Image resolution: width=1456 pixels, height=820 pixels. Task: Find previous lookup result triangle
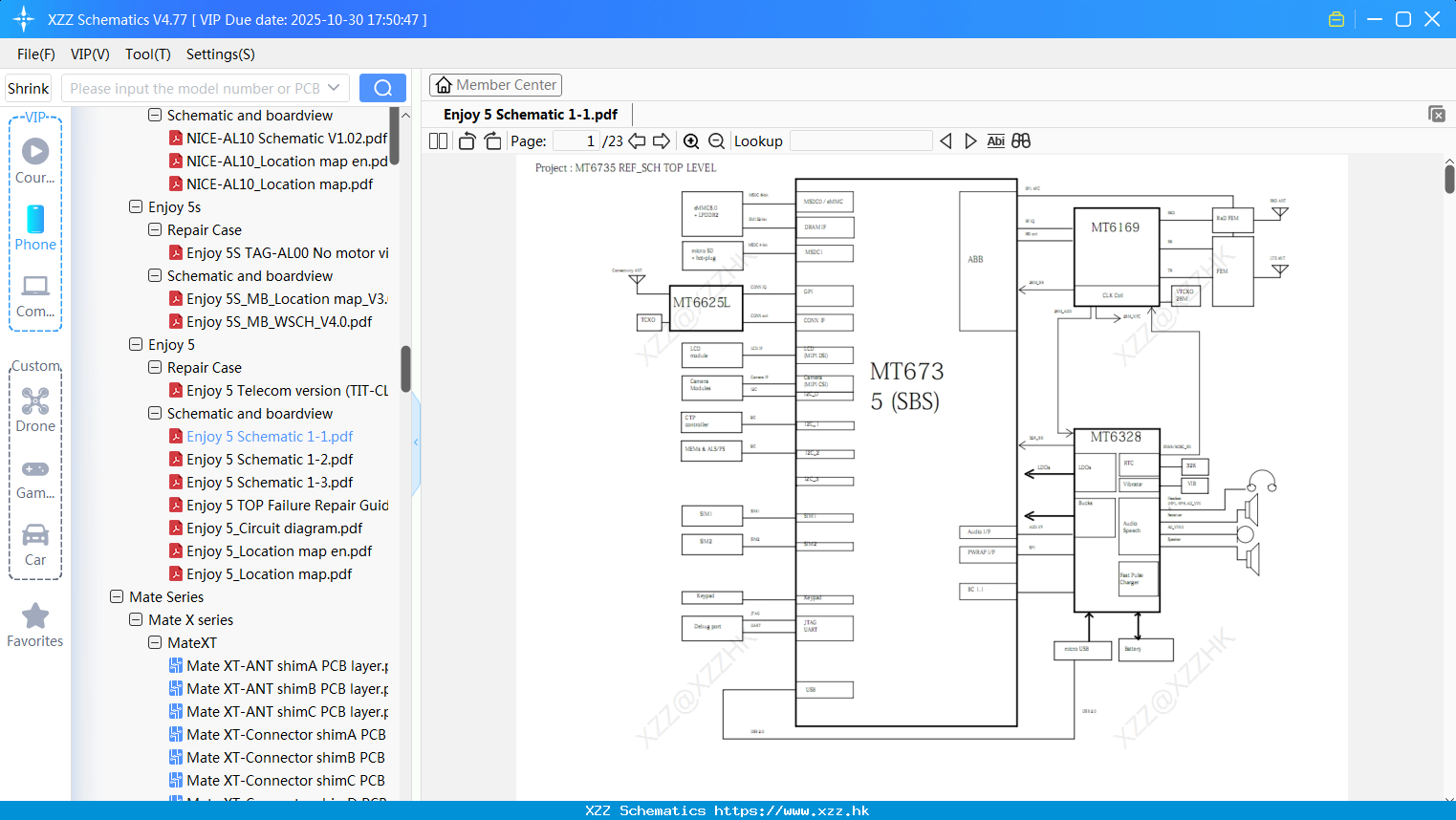click(945, 141)
